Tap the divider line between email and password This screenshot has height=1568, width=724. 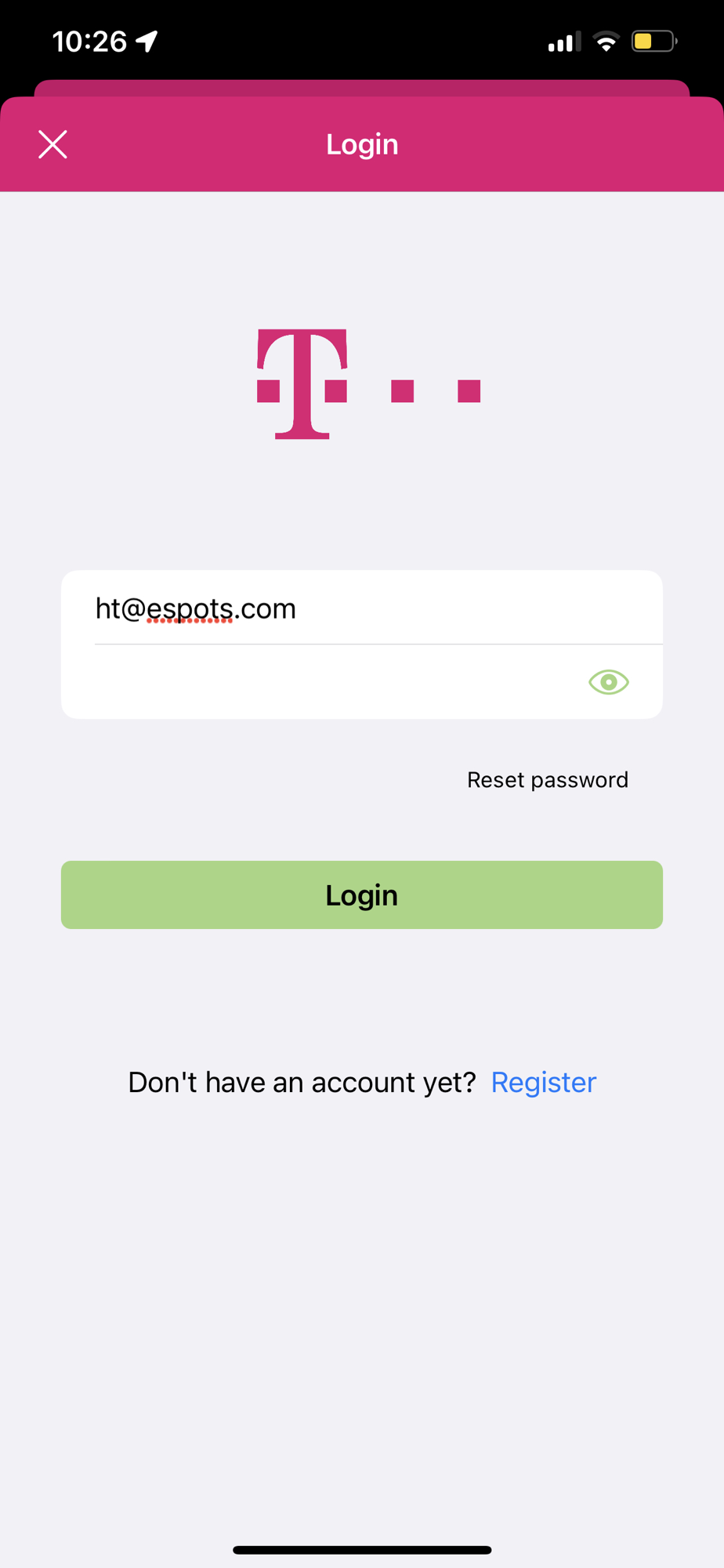[x=378, y=644]
